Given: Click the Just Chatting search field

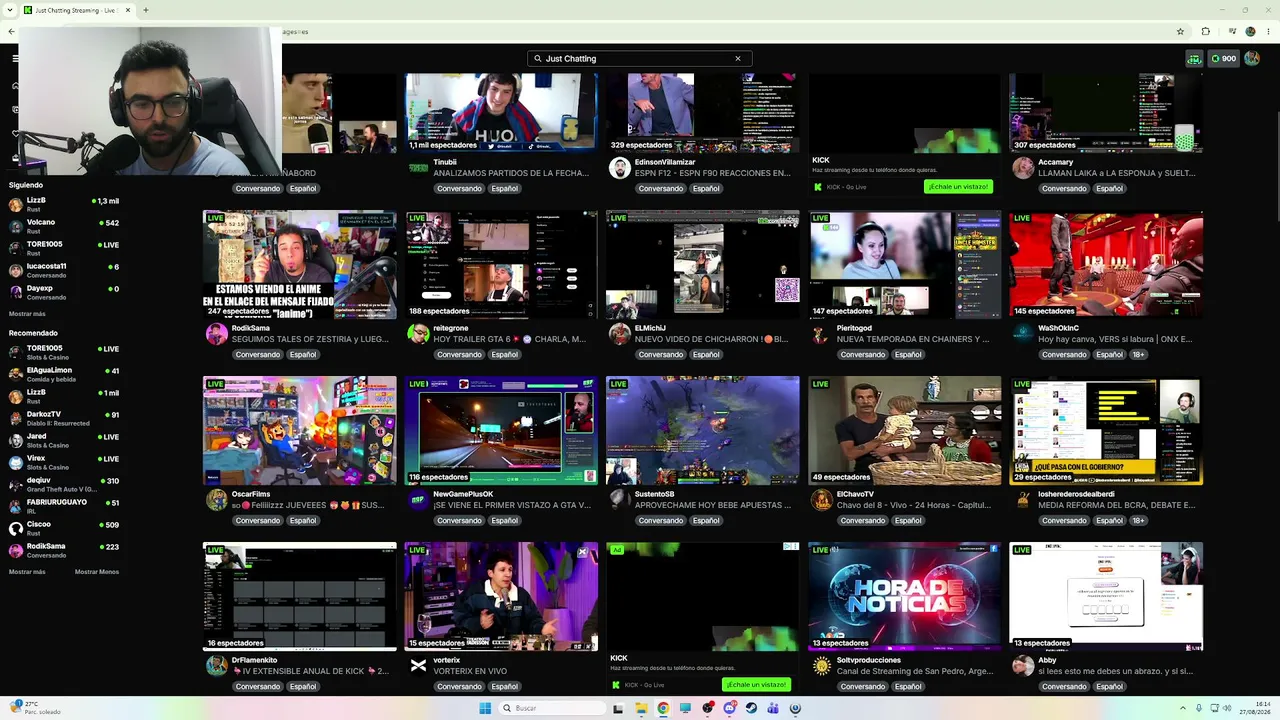Looking at the screenshot, I should coord(639,58).
